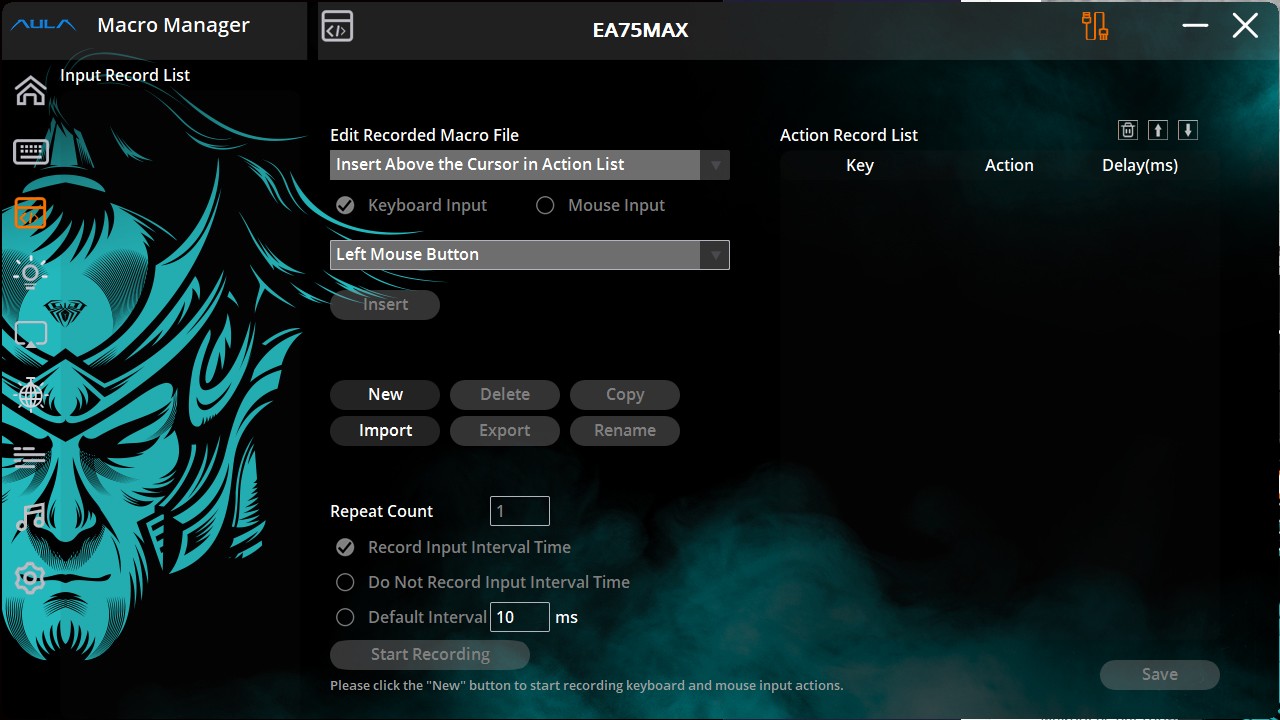Move action up with the up arrow
1280x720 pixels.
click(1158, 130)
